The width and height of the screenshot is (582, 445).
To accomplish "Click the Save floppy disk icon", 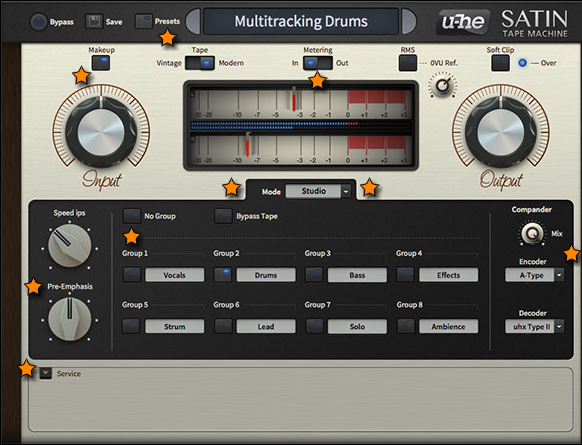I will 94,22.
